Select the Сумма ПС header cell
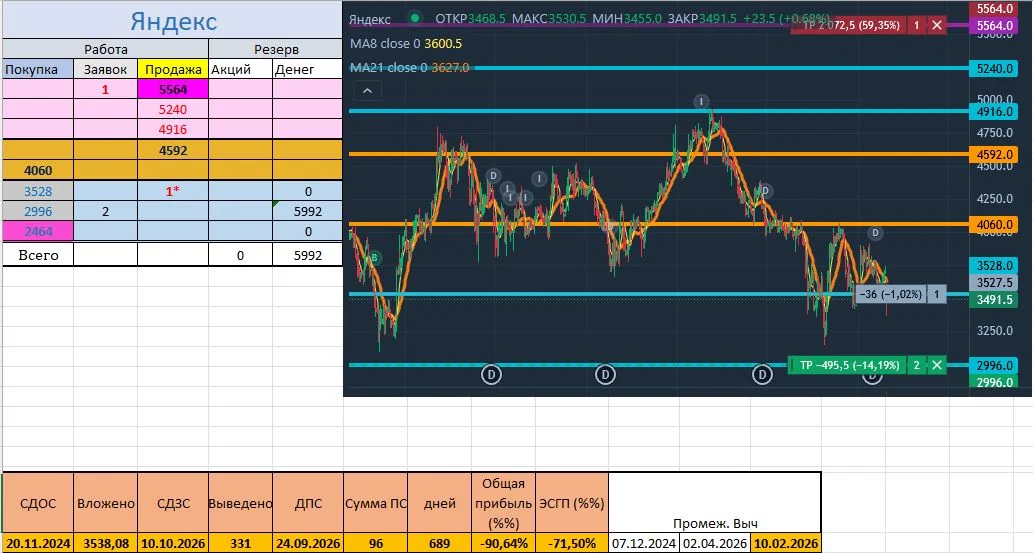 376,503
